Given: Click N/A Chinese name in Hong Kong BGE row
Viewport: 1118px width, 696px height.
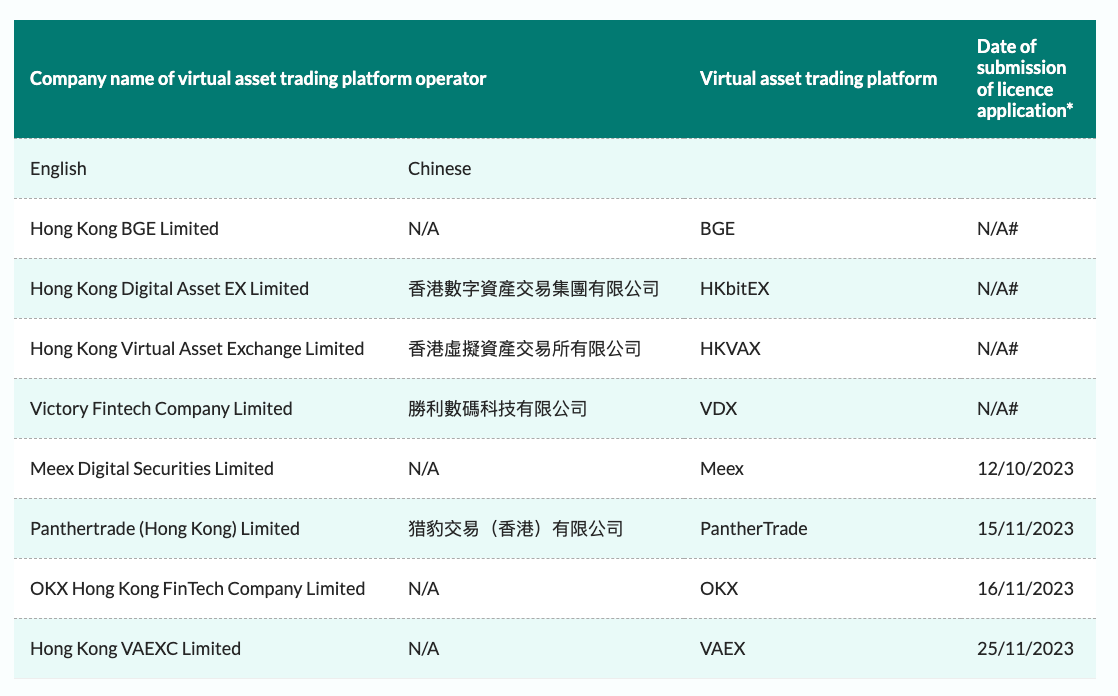Looking at the screenshot, I should 424,229.
